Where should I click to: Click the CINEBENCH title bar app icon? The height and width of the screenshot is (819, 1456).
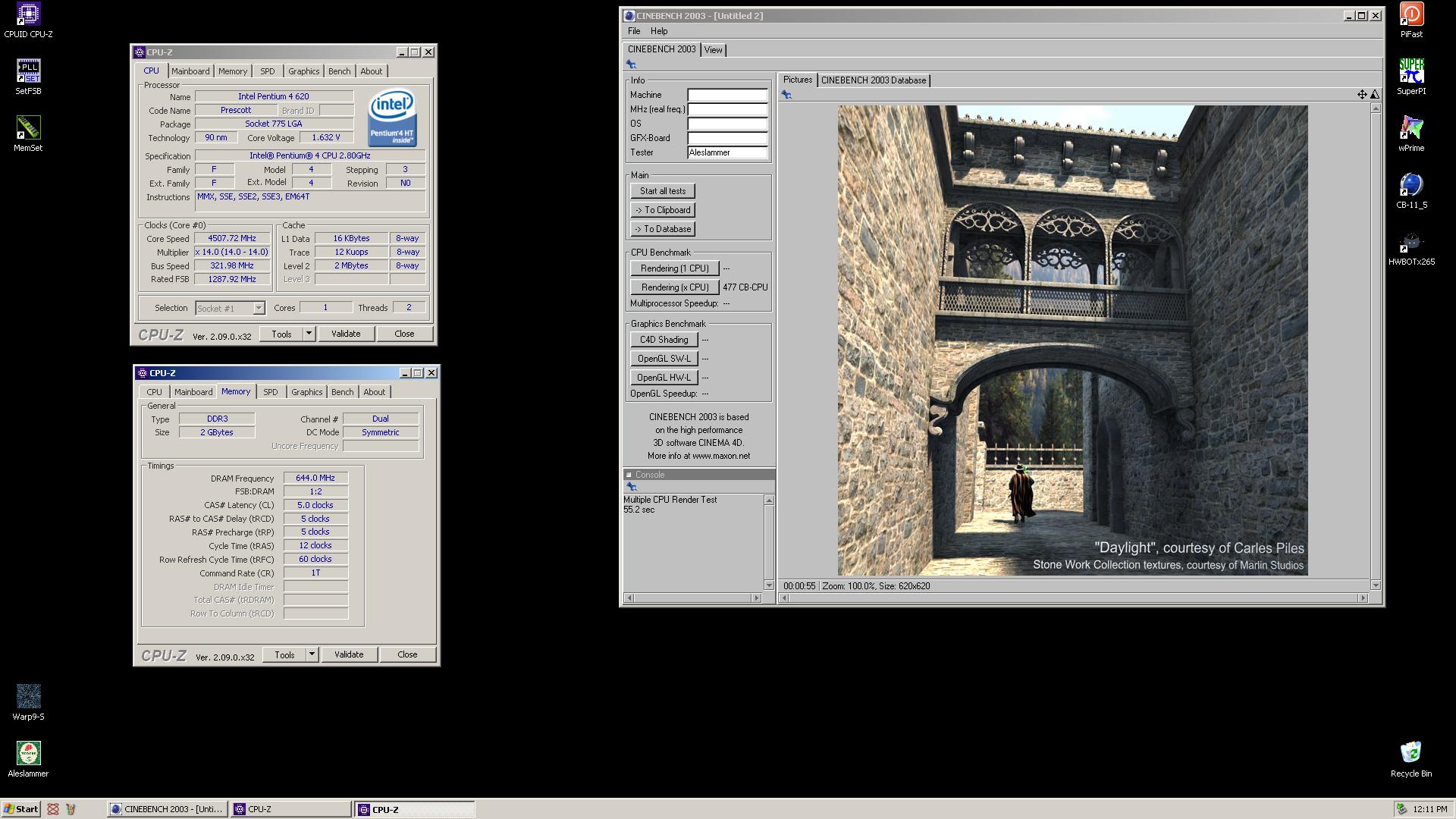(629, 15)
